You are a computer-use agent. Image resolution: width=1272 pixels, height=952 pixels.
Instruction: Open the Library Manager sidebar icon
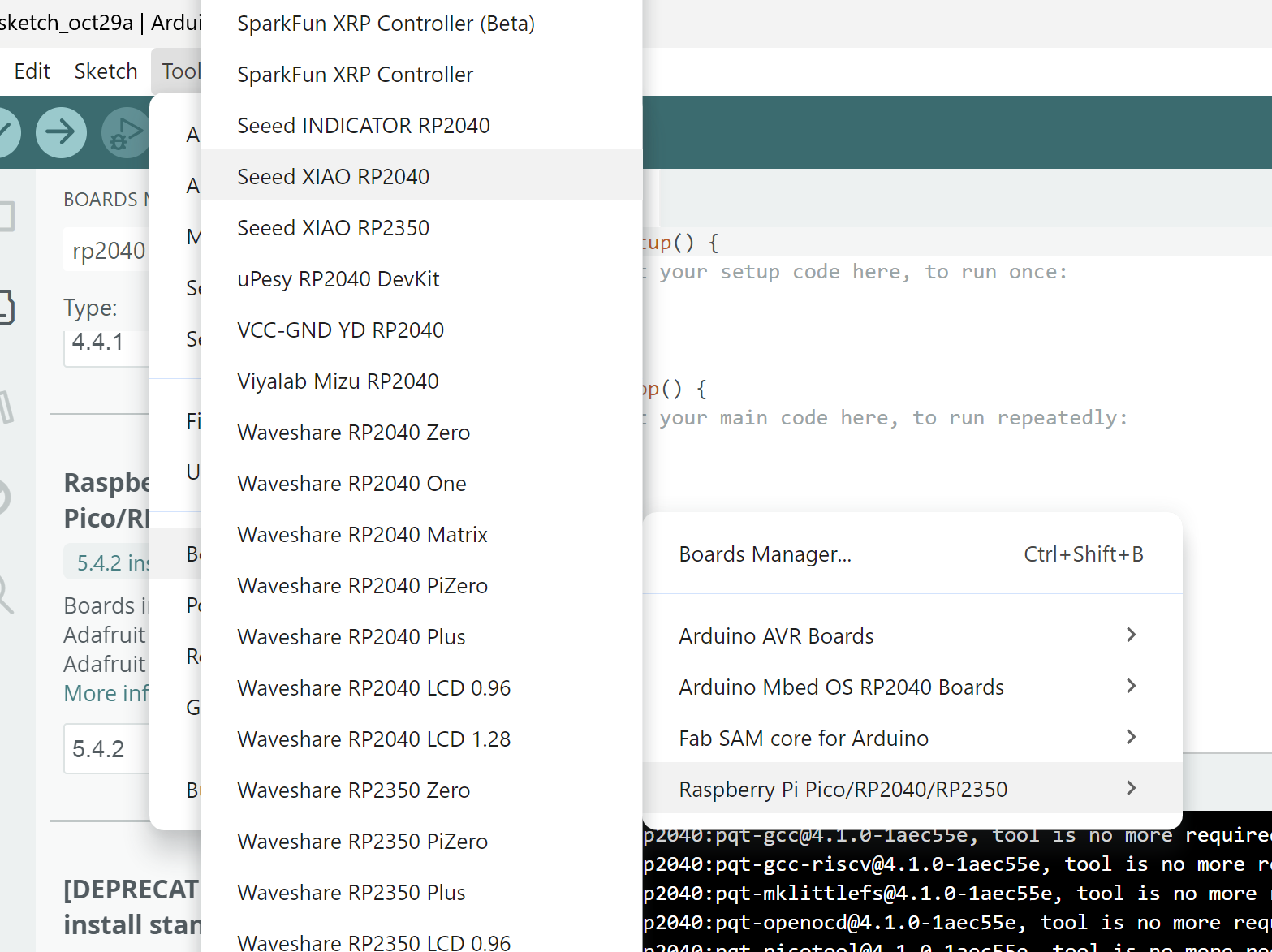pos(5,406)
